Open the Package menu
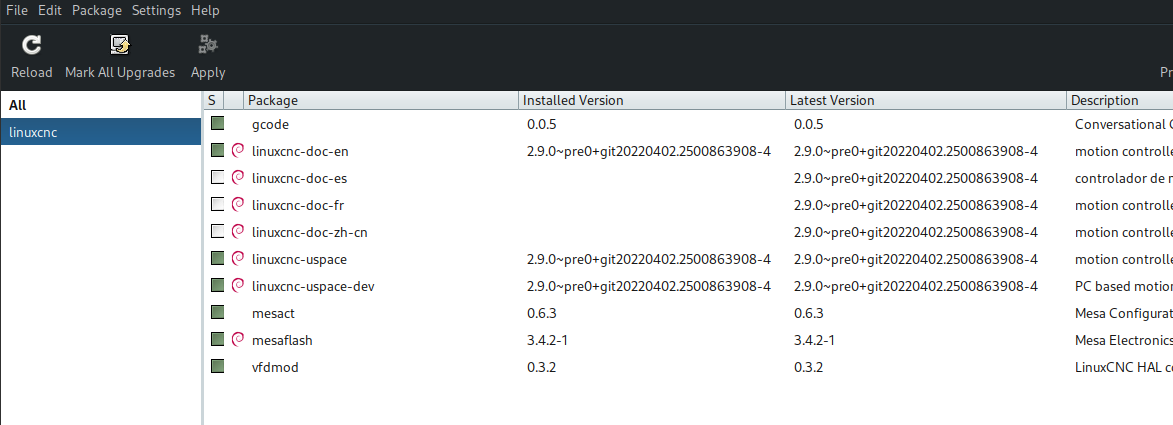Screen dimensions: 1173x425 point(97,10)
